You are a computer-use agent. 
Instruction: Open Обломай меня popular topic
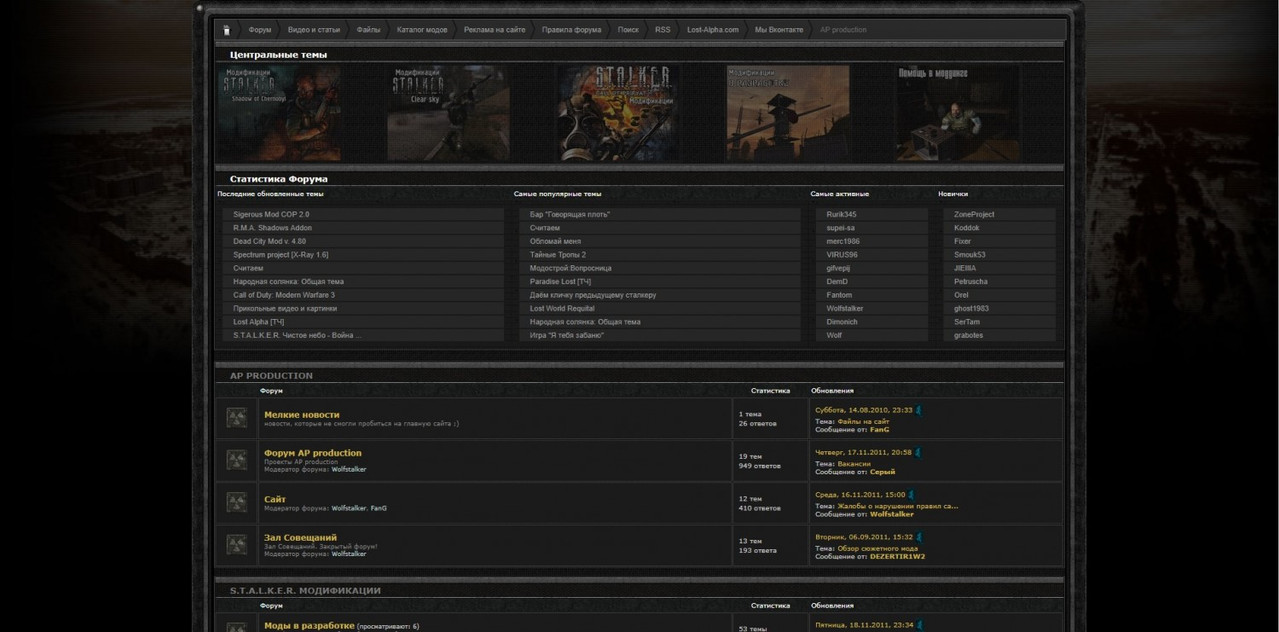tap(555, 241)
